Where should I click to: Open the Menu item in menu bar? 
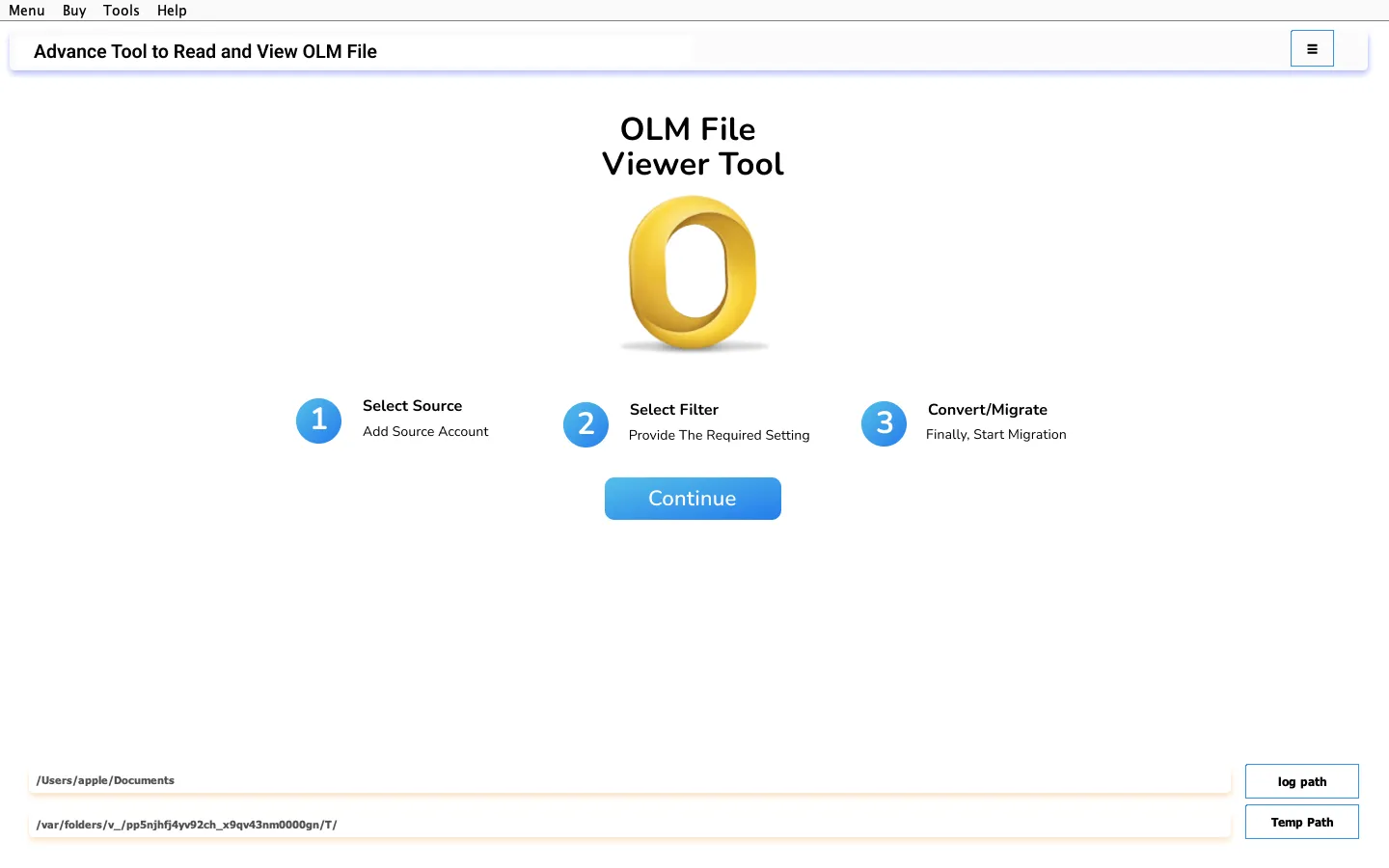27,11
